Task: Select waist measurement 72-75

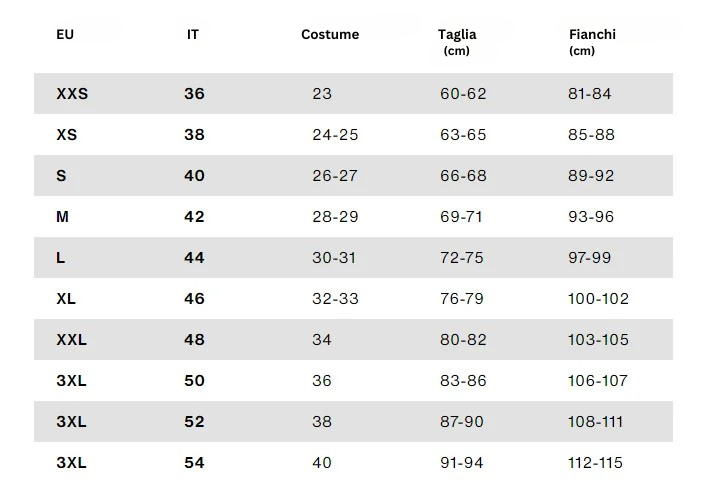Action: [462, 258]
